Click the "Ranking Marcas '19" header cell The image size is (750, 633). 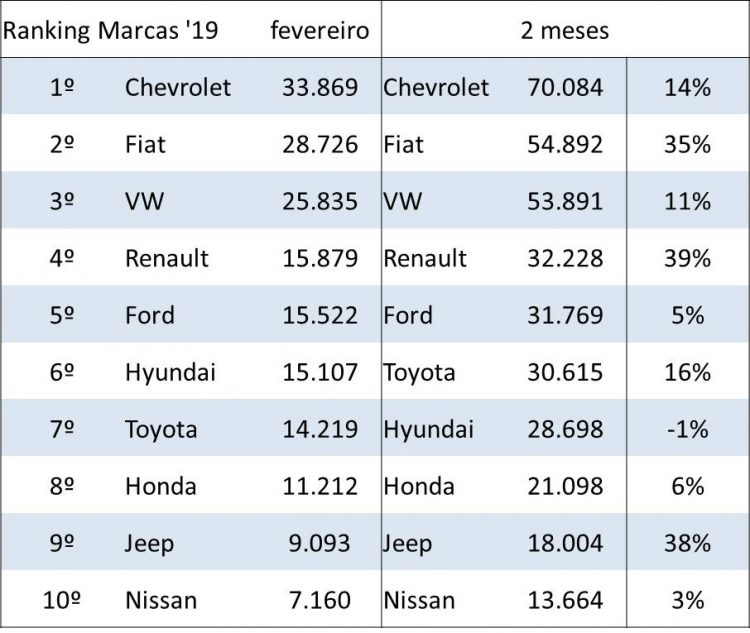(110, 30)
